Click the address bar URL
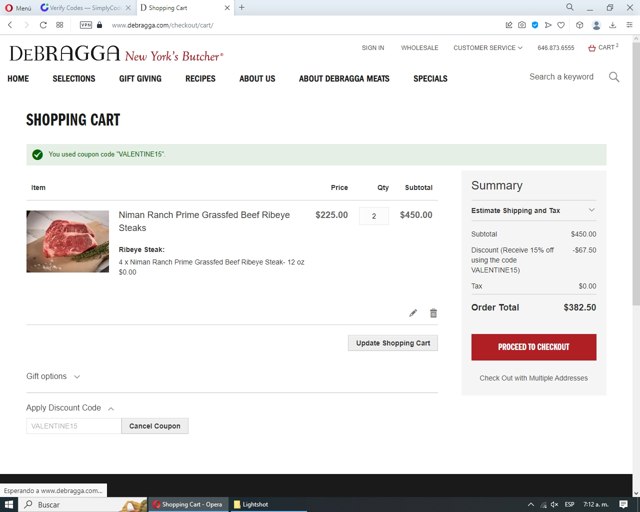Image resolution: width=640 pixels, height=512 pixels. coord(162,25)
